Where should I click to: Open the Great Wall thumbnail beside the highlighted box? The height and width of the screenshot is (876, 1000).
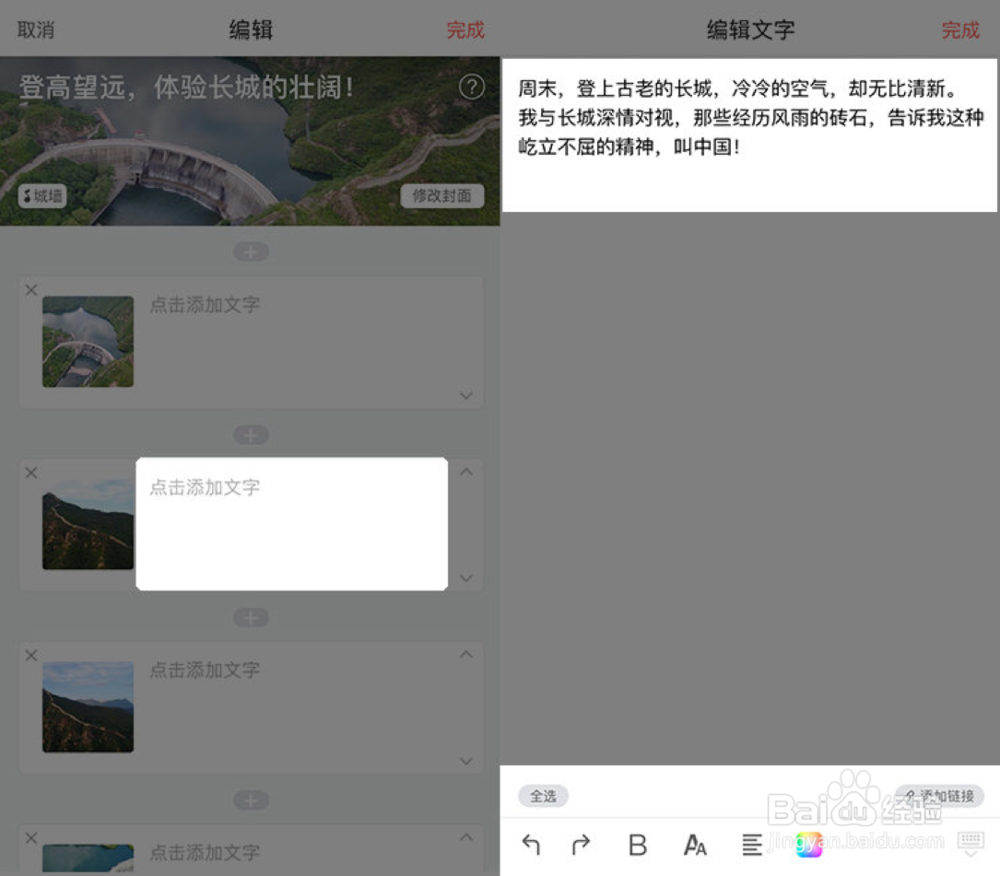click(88, 524)
